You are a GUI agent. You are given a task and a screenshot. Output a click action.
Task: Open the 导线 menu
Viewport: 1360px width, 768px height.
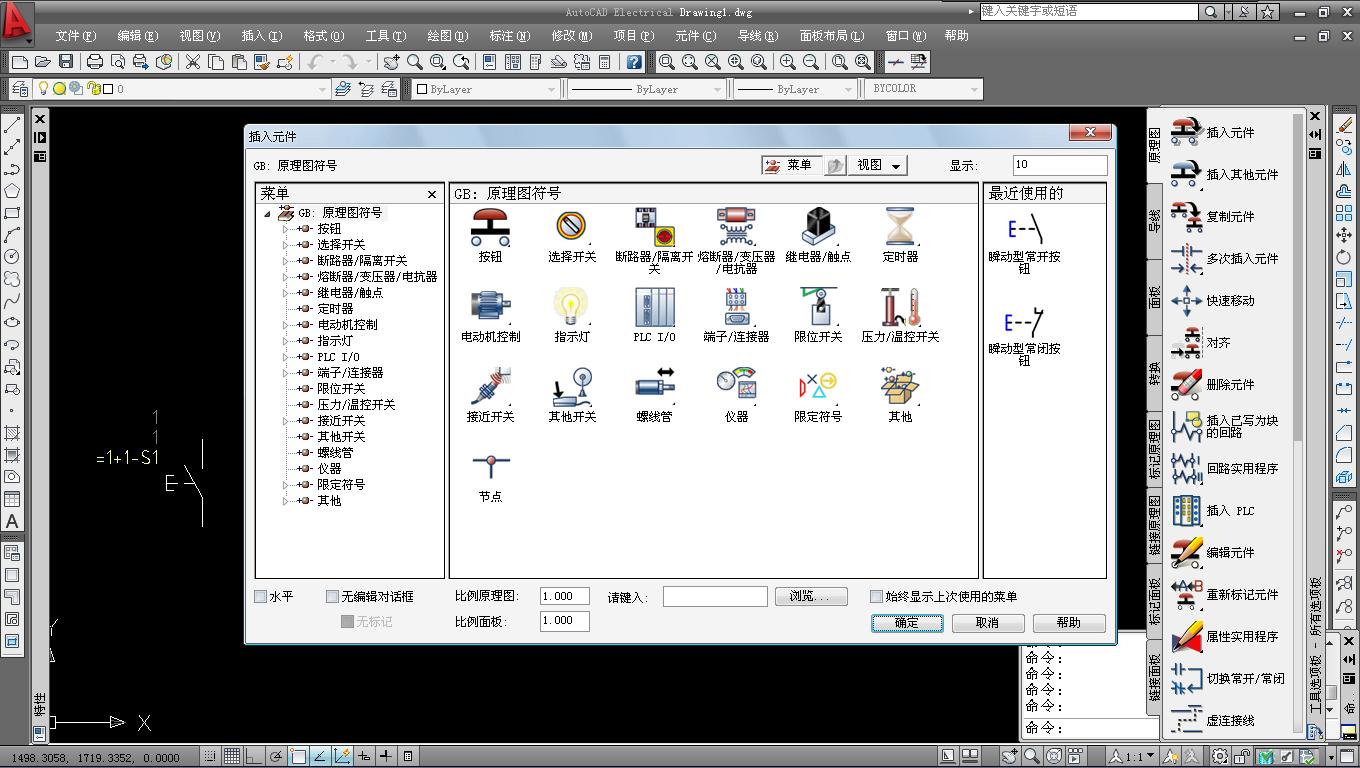click(757, 35)
